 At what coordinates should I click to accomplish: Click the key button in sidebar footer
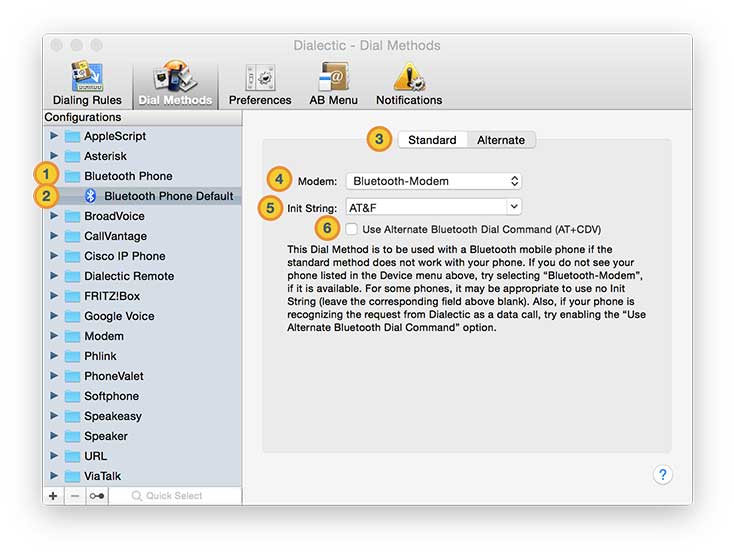pos(97,496)
